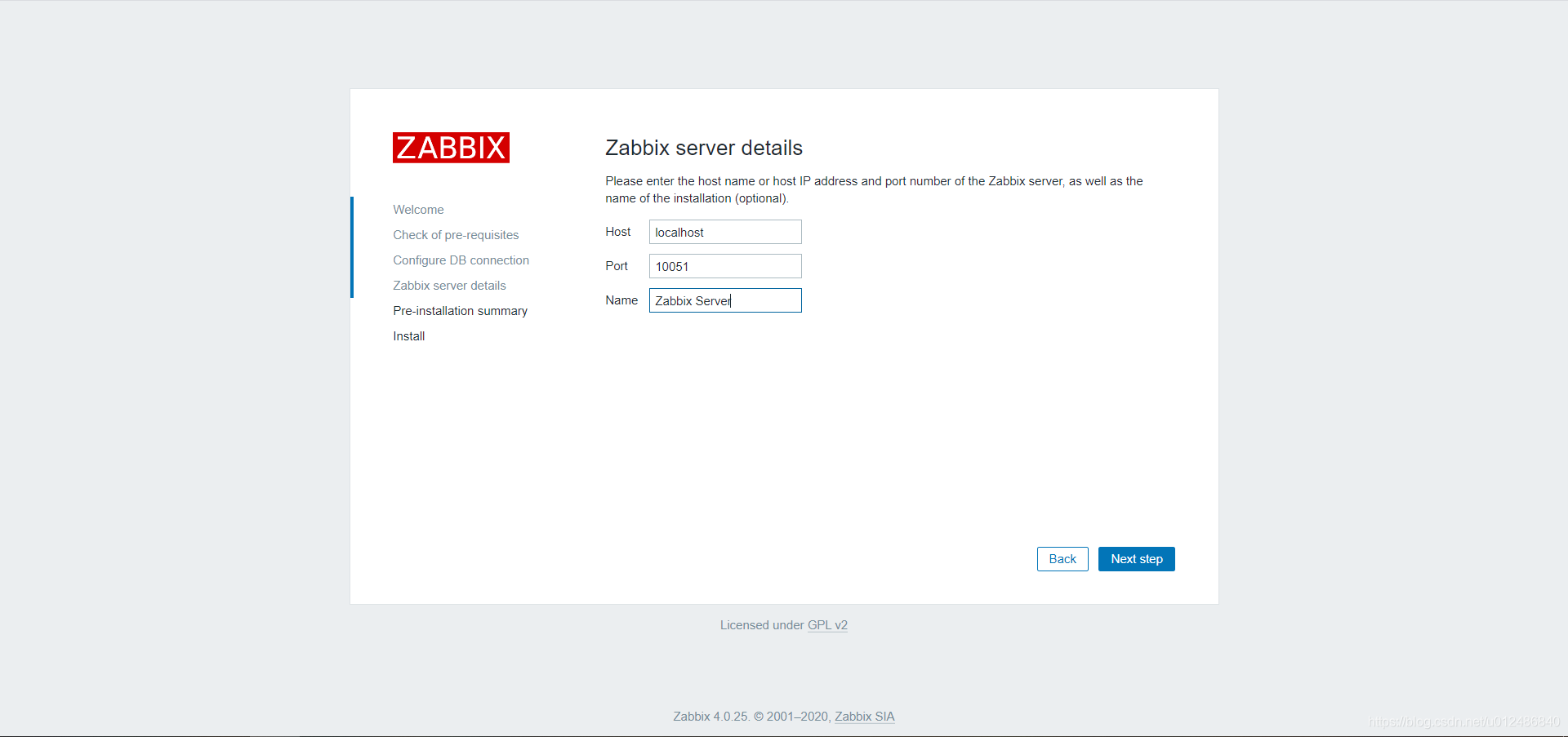Click the Zabbix server details heading
The height and width of the screenshot is (737, 1568).
(x=704, y=148)
